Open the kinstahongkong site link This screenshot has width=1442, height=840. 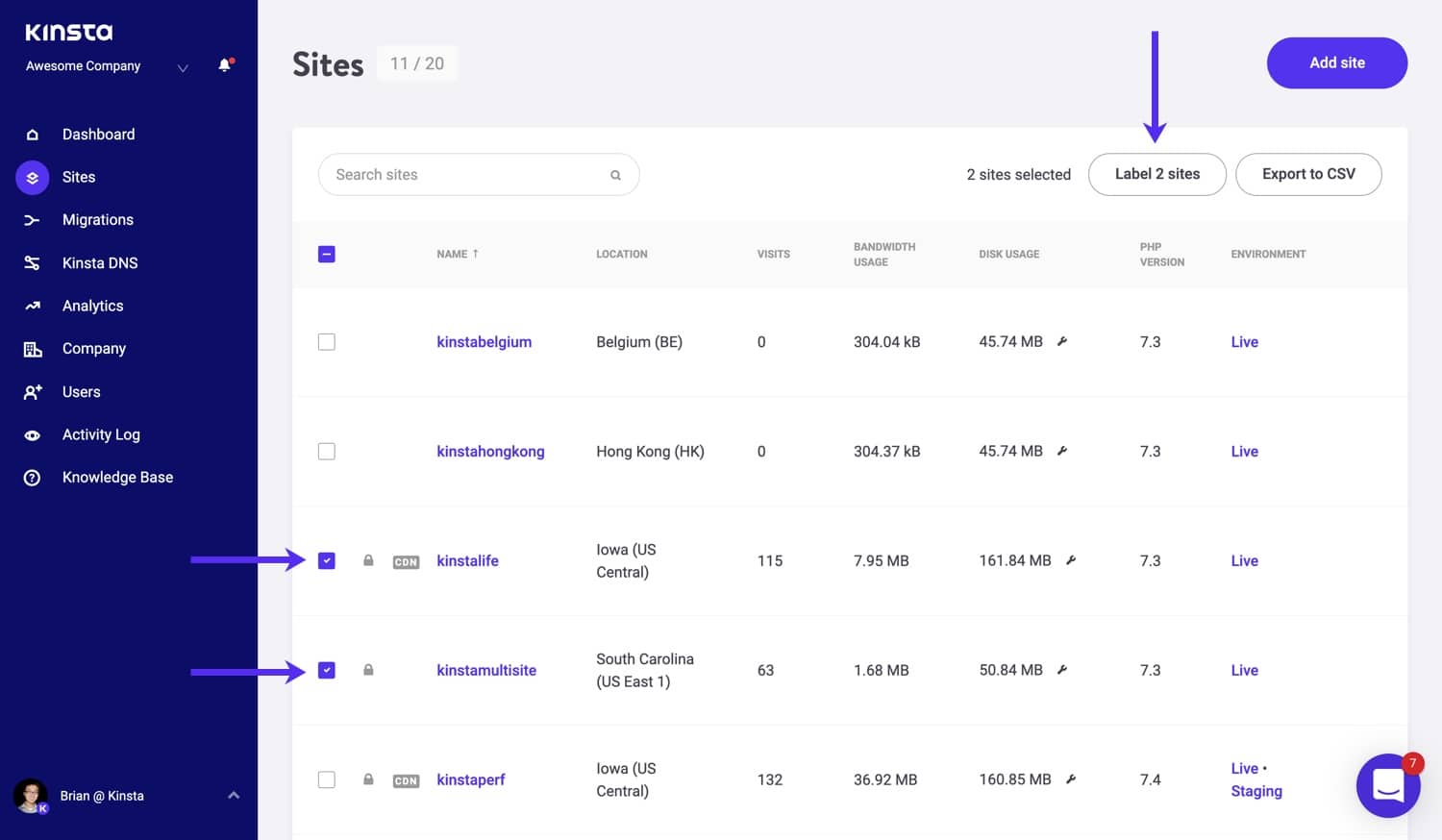tap(490, 451)
